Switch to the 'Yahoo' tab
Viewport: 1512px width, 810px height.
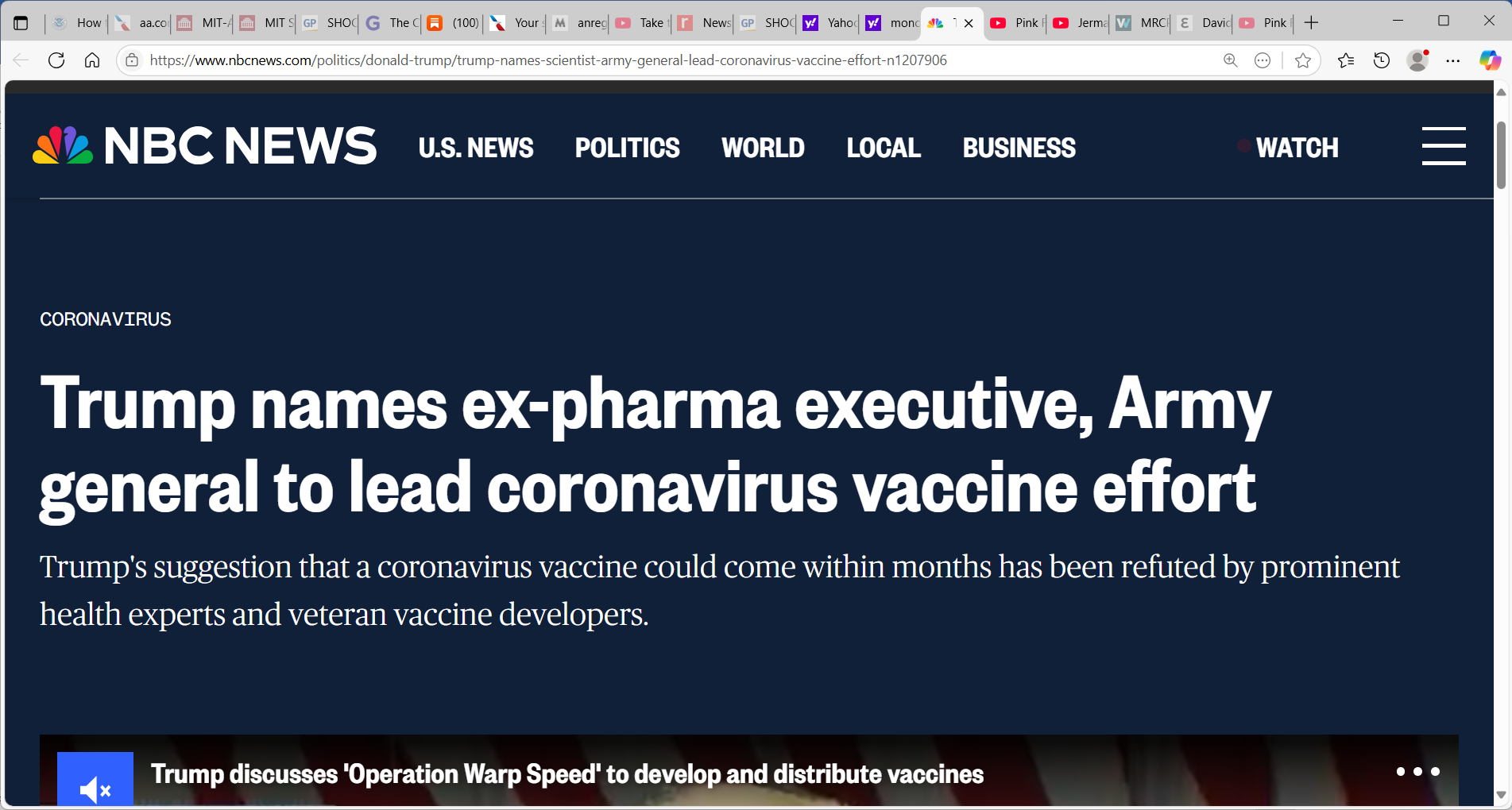[830, 23]
